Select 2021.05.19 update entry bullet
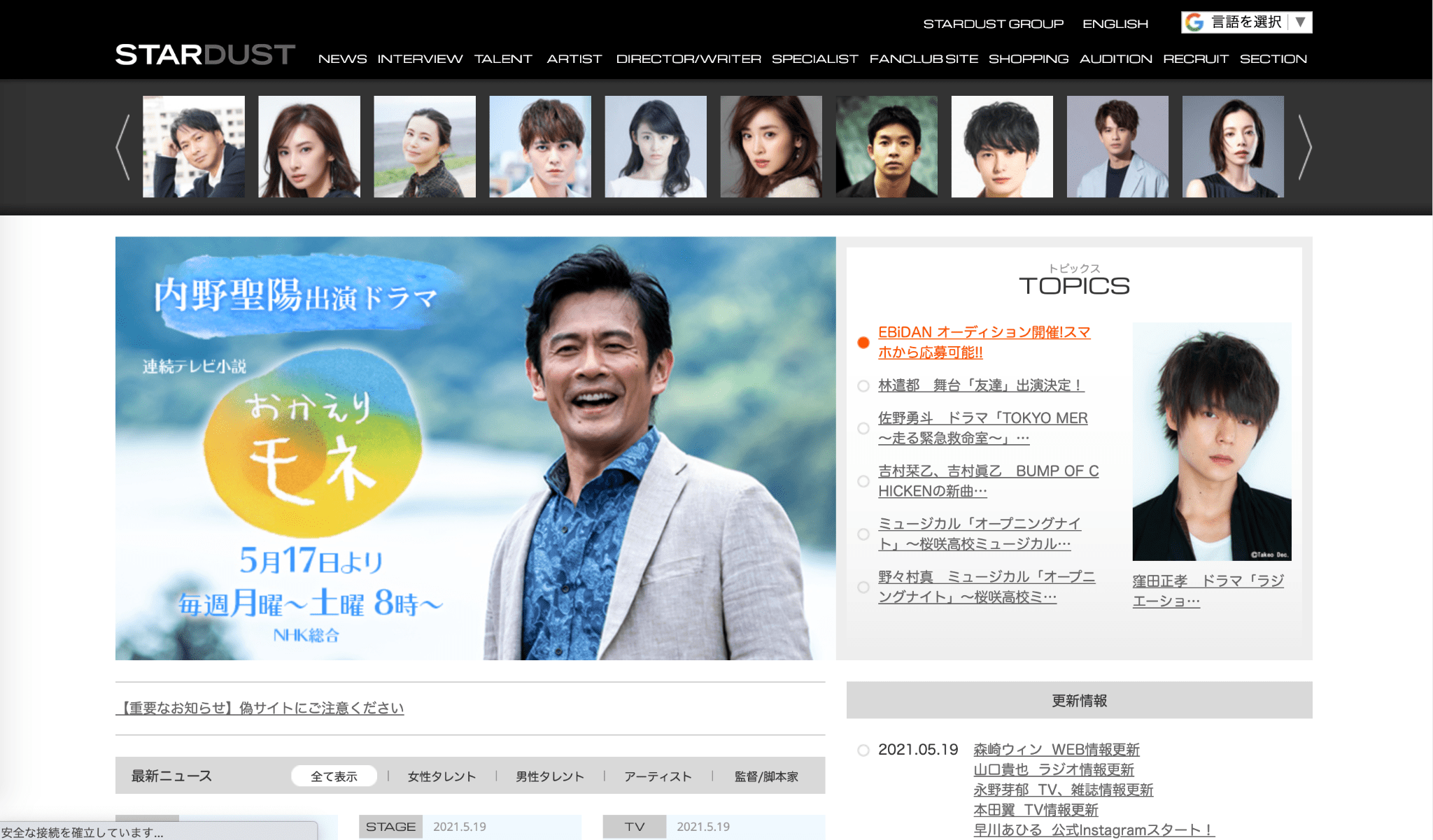Screen dimensions: 1433x840 point(863,750)
